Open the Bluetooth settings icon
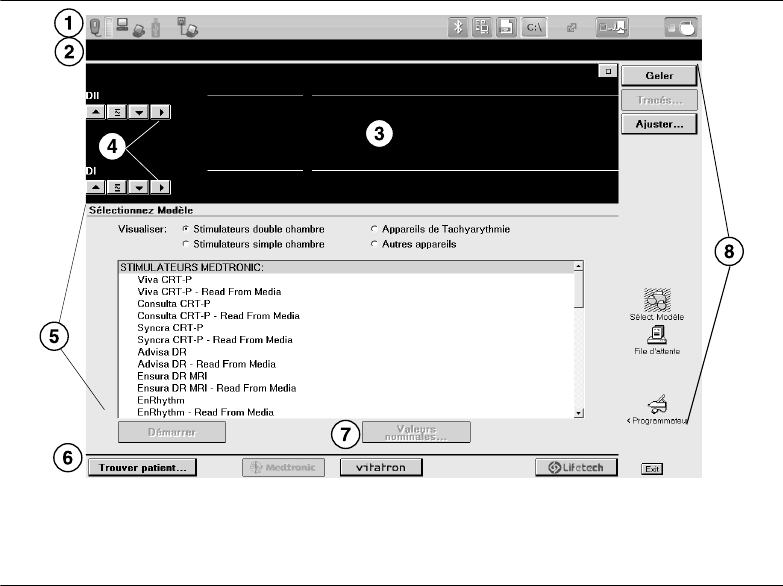 point(458,27)
